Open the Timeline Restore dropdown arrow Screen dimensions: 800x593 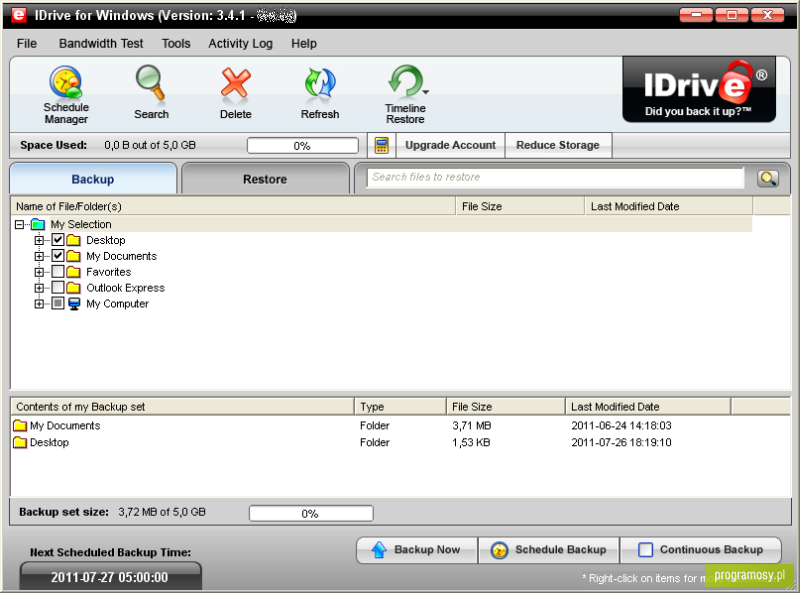(426, 92)
